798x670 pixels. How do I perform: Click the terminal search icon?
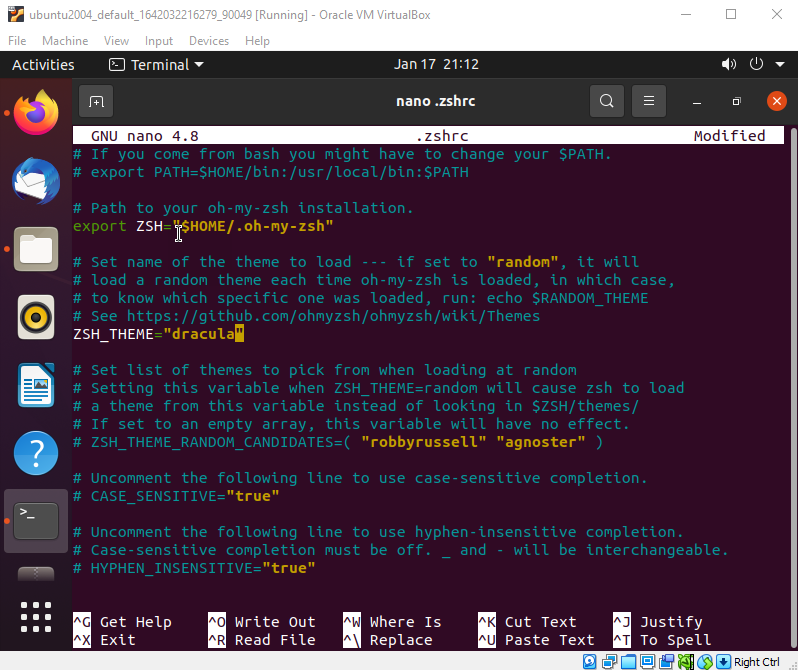pos(606,101)
